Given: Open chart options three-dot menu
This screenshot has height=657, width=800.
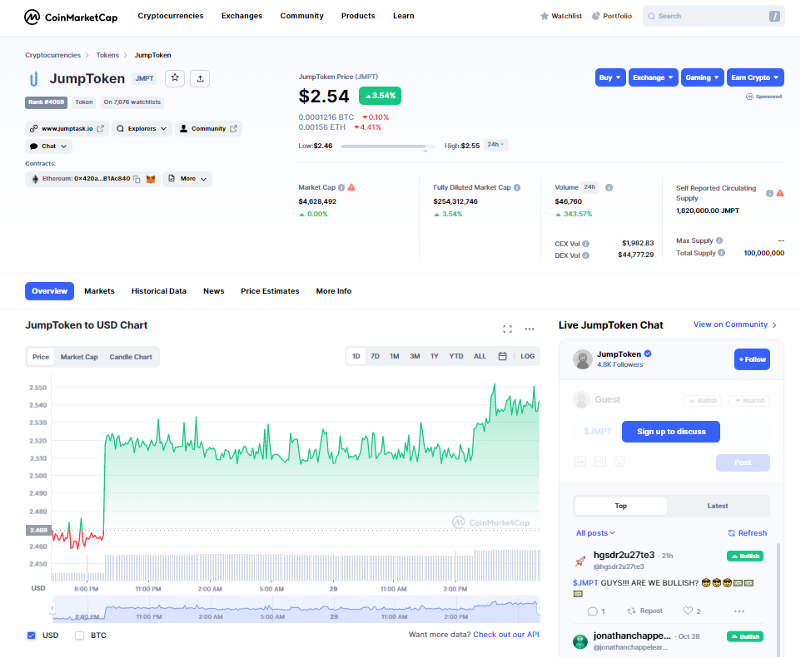Looking at the screenshot, I should click(x=530, y=329).
